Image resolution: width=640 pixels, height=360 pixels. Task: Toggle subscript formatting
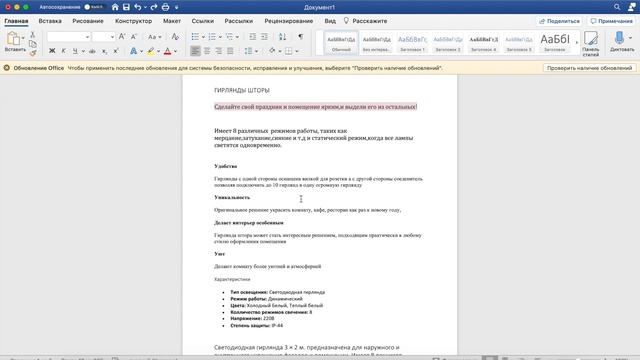point(104,51)
